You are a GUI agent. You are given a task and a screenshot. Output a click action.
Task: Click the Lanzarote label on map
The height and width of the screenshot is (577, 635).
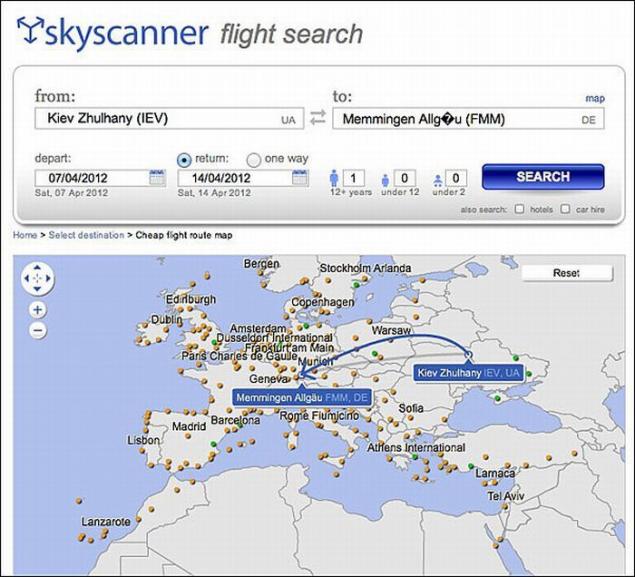click(x=106, y=522)
